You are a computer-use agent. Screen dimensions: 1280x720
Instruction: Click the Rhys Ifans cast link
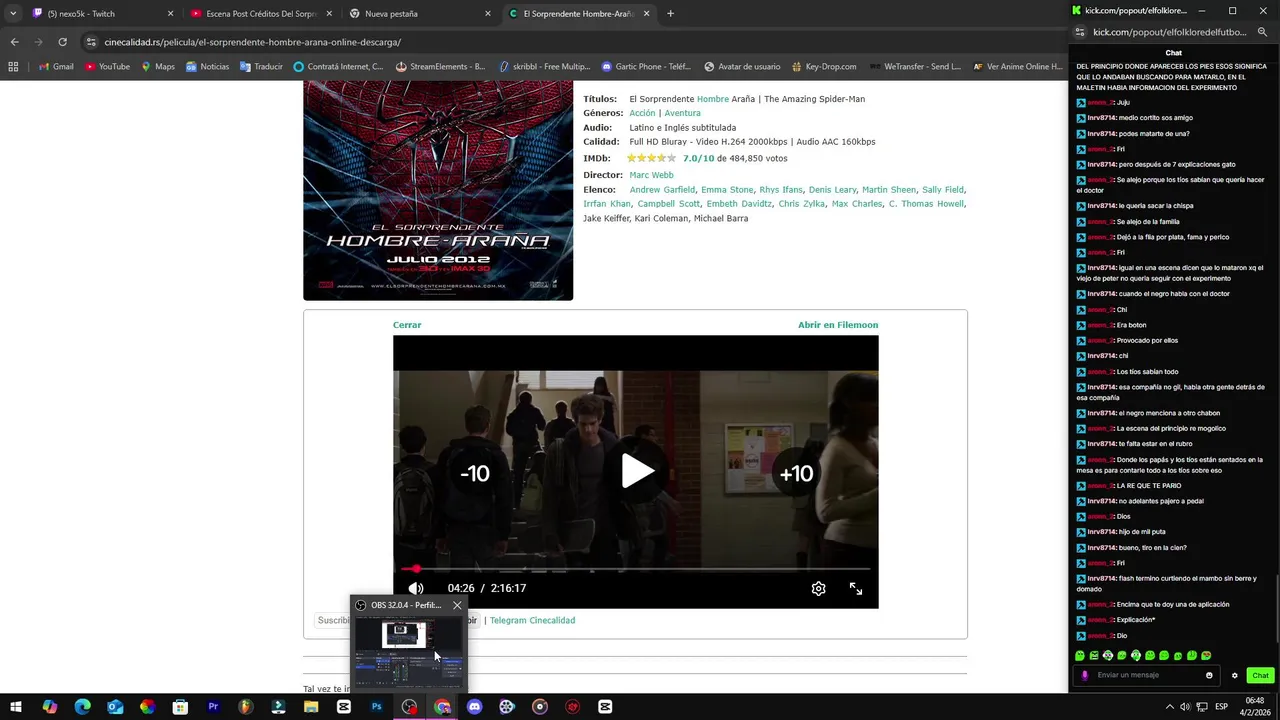(x=781, y=189)
